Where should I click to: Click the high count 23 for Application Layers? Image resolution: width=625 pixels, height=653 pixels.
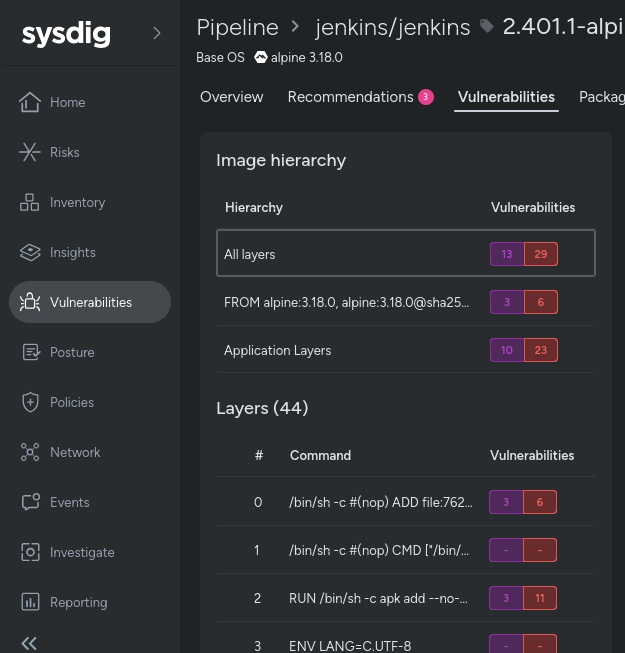[541, 350]
